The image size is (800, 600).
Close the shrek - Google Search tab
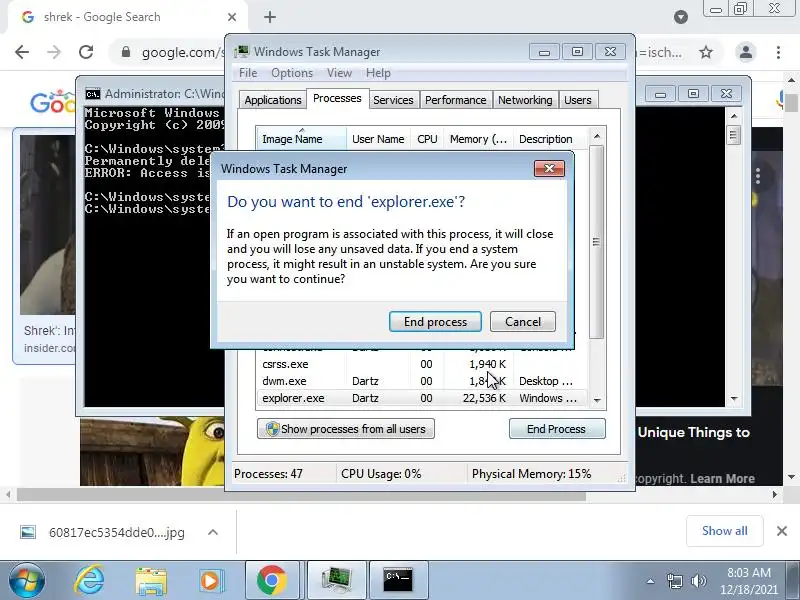(x=232, y=17)
